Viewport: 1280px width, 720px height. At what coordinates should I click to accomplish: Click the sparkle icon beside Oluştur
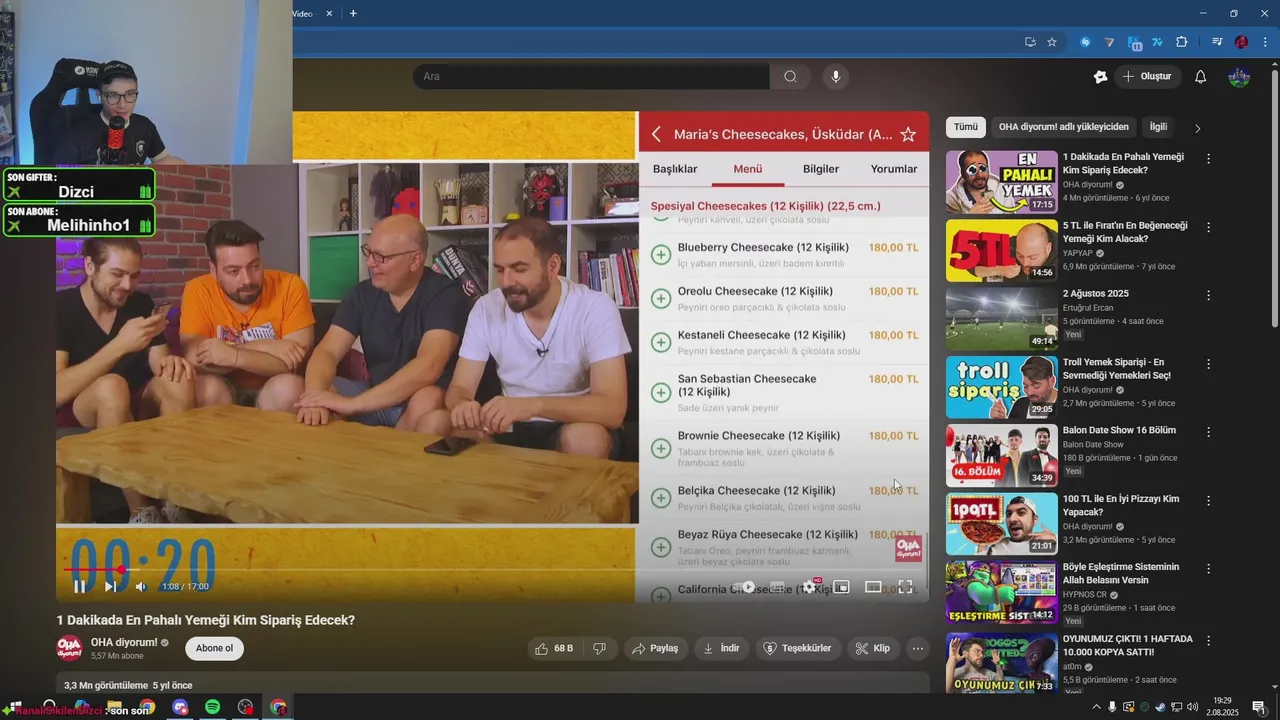(x=1100, y=76)
